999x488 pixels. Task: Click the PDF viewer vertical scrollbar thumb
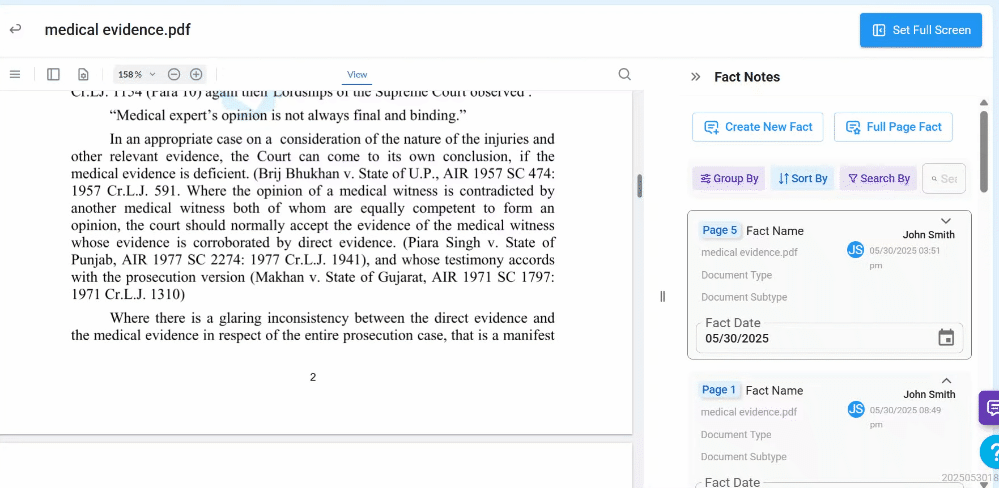(x=639, y=185)
